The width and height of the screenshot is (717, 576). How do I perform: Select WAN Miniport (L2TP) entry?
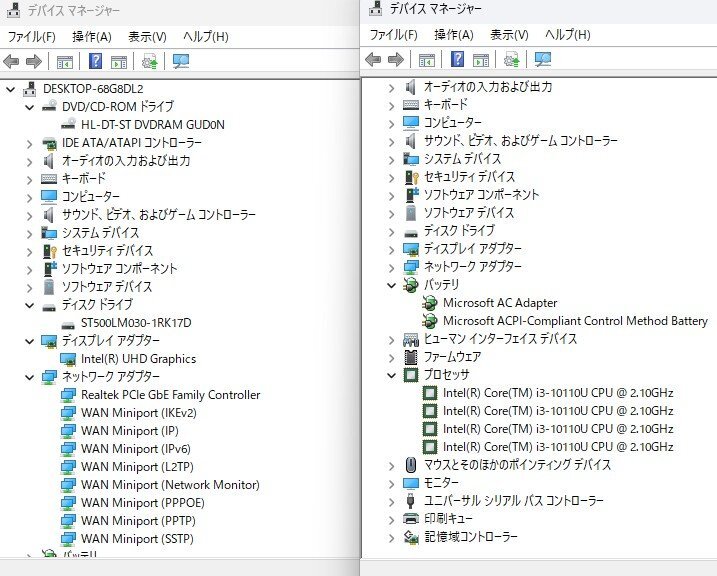click(x=137, y=467)
